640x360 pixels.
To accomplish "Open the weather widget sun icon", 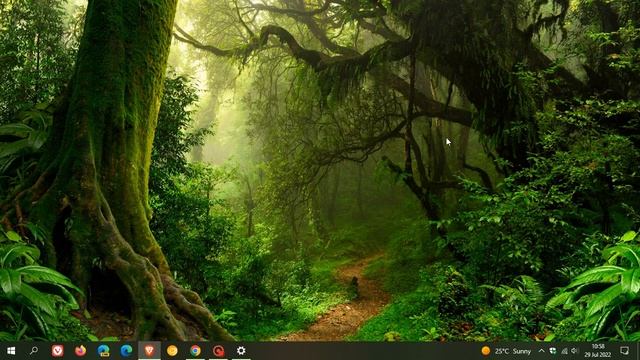I will pos(485,351).
